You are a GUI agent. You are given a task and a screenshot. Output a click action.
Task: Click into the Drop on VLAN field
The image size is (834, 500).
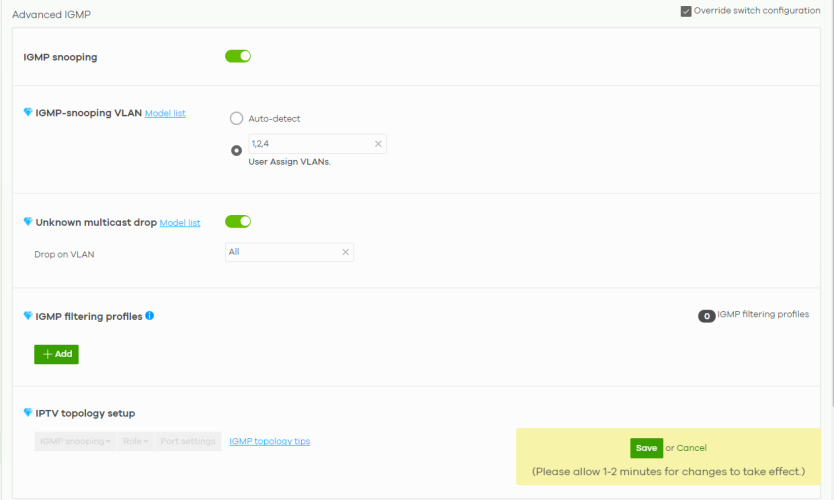tap(282, 252)
